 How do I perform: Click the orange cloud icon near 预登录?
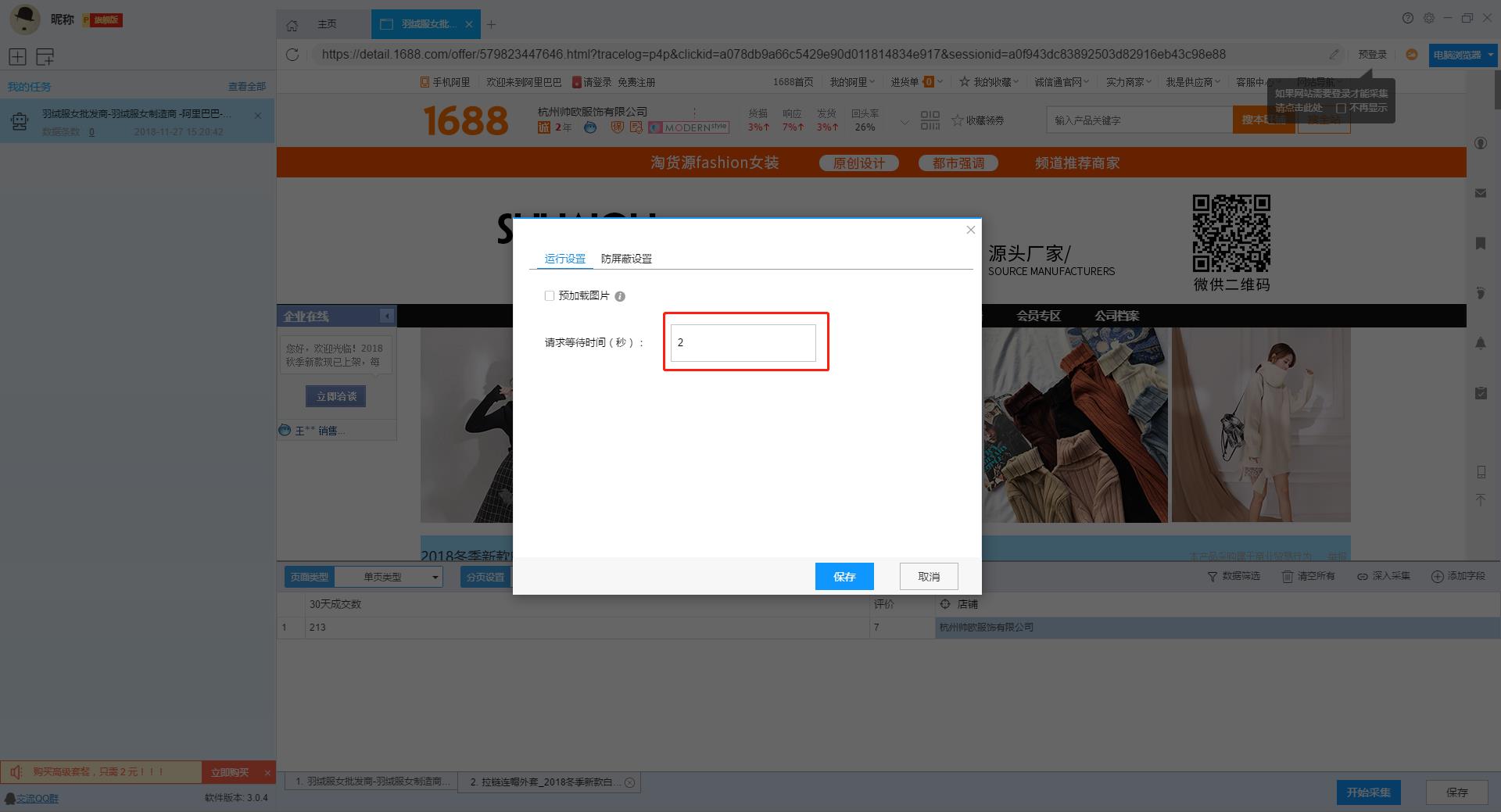click(x=1411, y=54)
